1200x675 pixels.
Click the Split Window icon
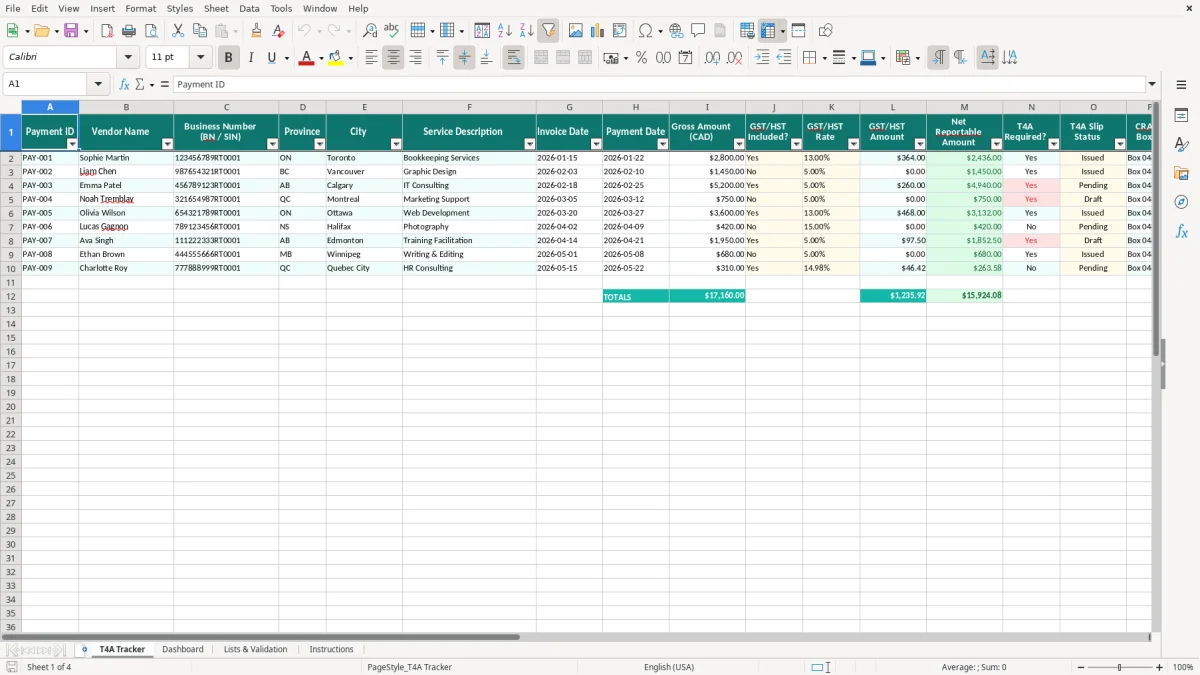coord(798,31)
